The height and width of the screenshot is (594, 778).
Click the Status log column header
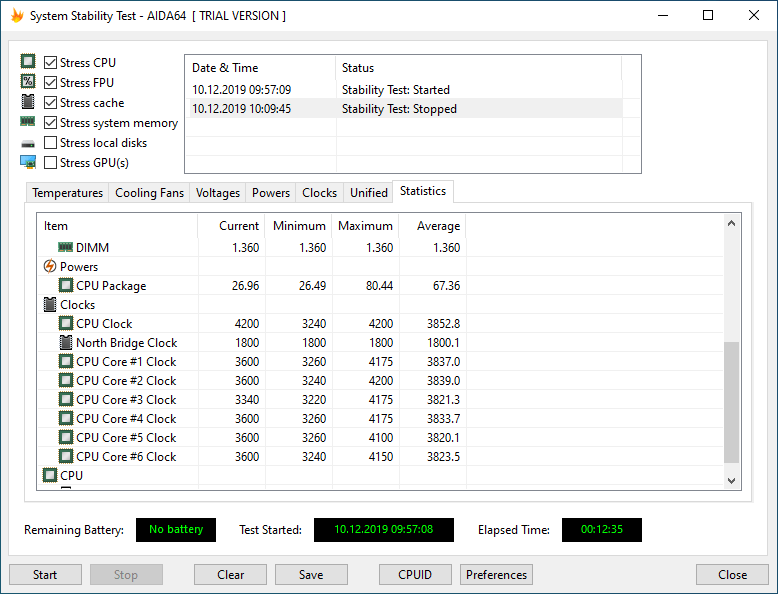pyautogui.click(x=478, y=67)
